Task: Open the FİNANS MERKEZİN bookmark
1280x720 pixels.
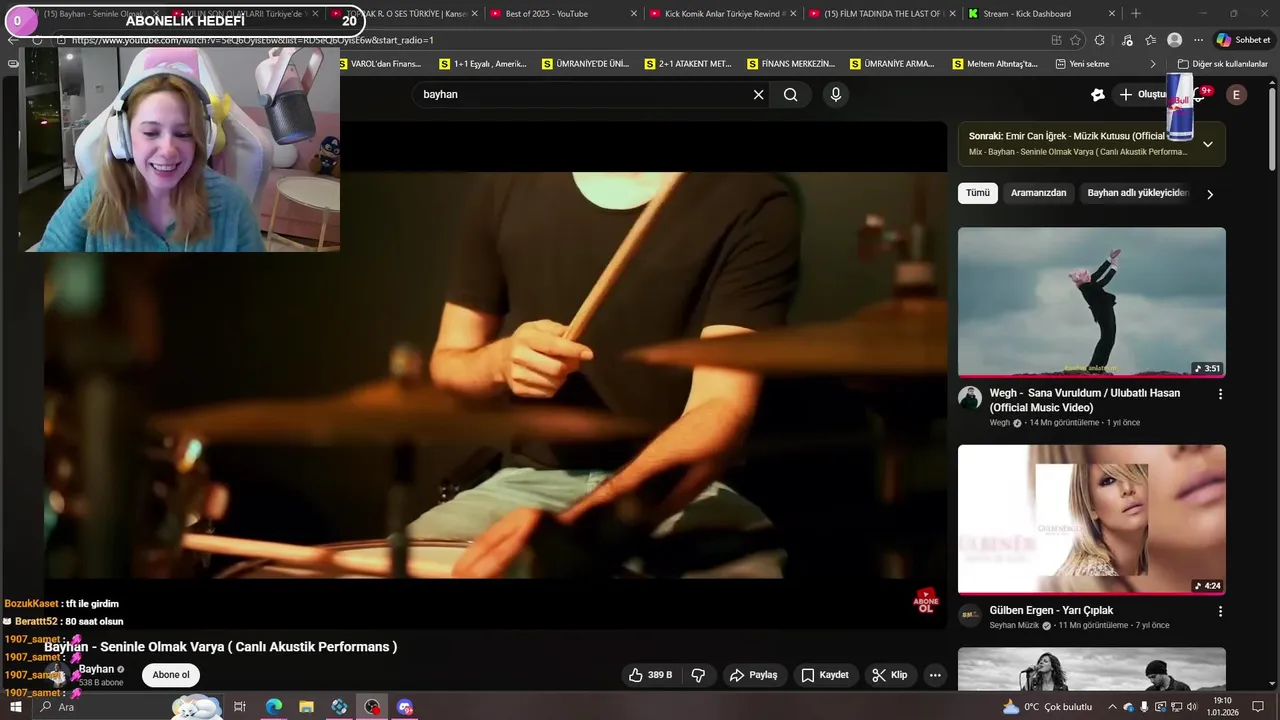Action: tap(791, 64)
